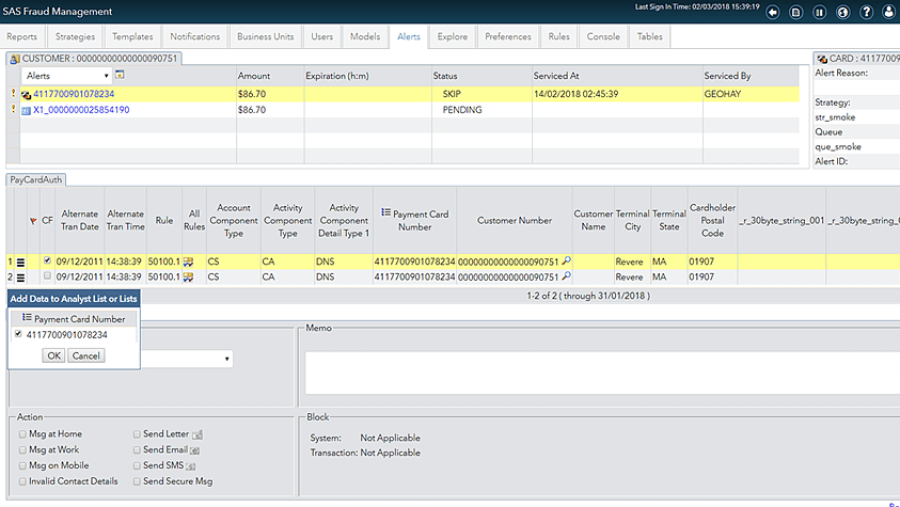Open the user profile icon
This screenshot has height=507, width=900.
889,12
